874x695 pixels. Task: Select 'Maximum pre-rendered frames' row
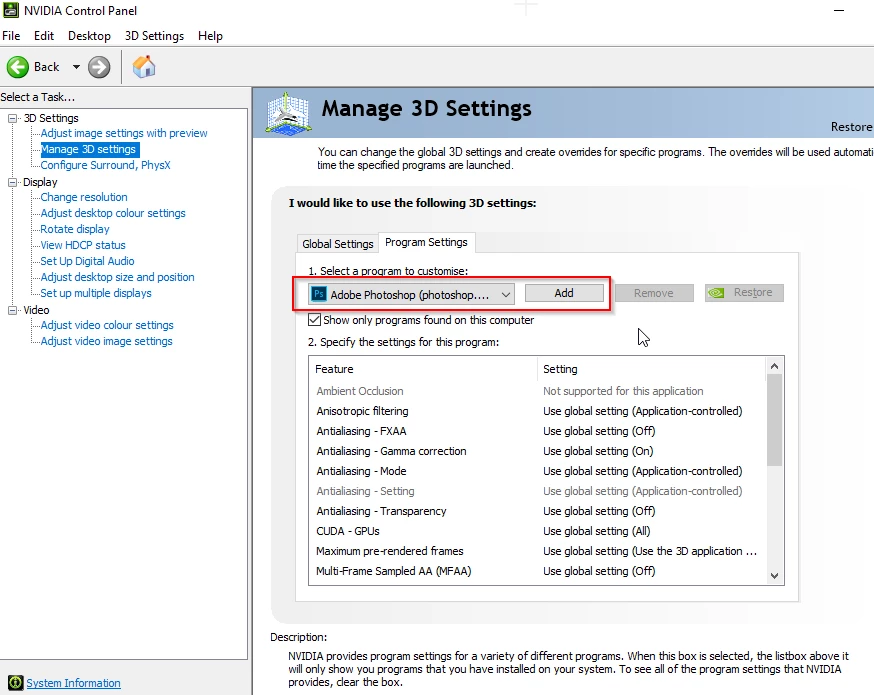(537, 551)
